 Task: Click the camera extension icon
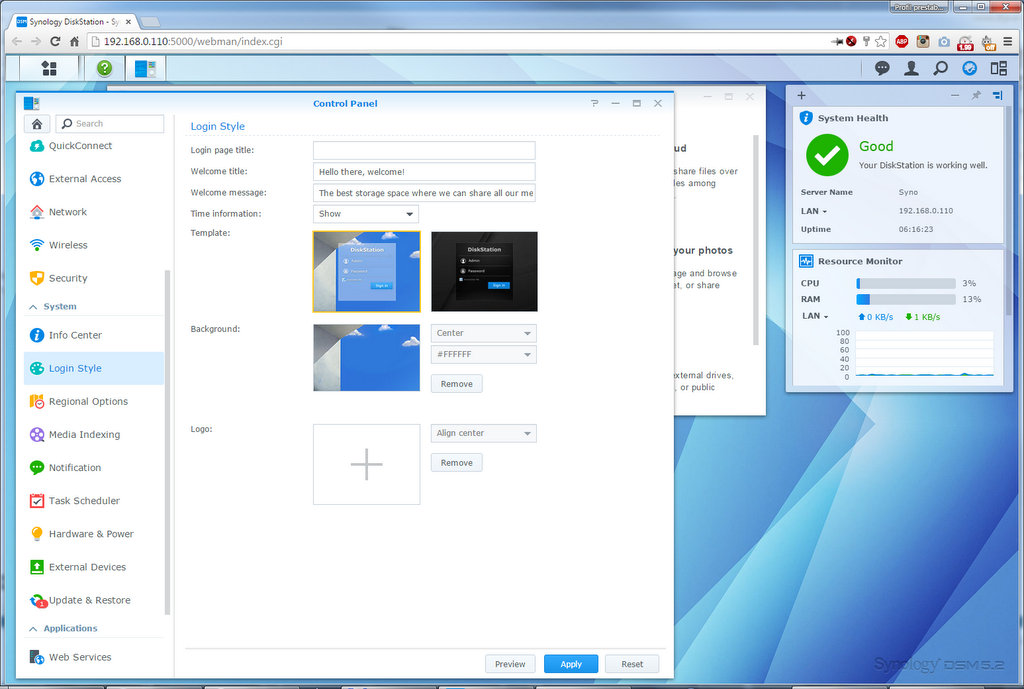[944, 42]
